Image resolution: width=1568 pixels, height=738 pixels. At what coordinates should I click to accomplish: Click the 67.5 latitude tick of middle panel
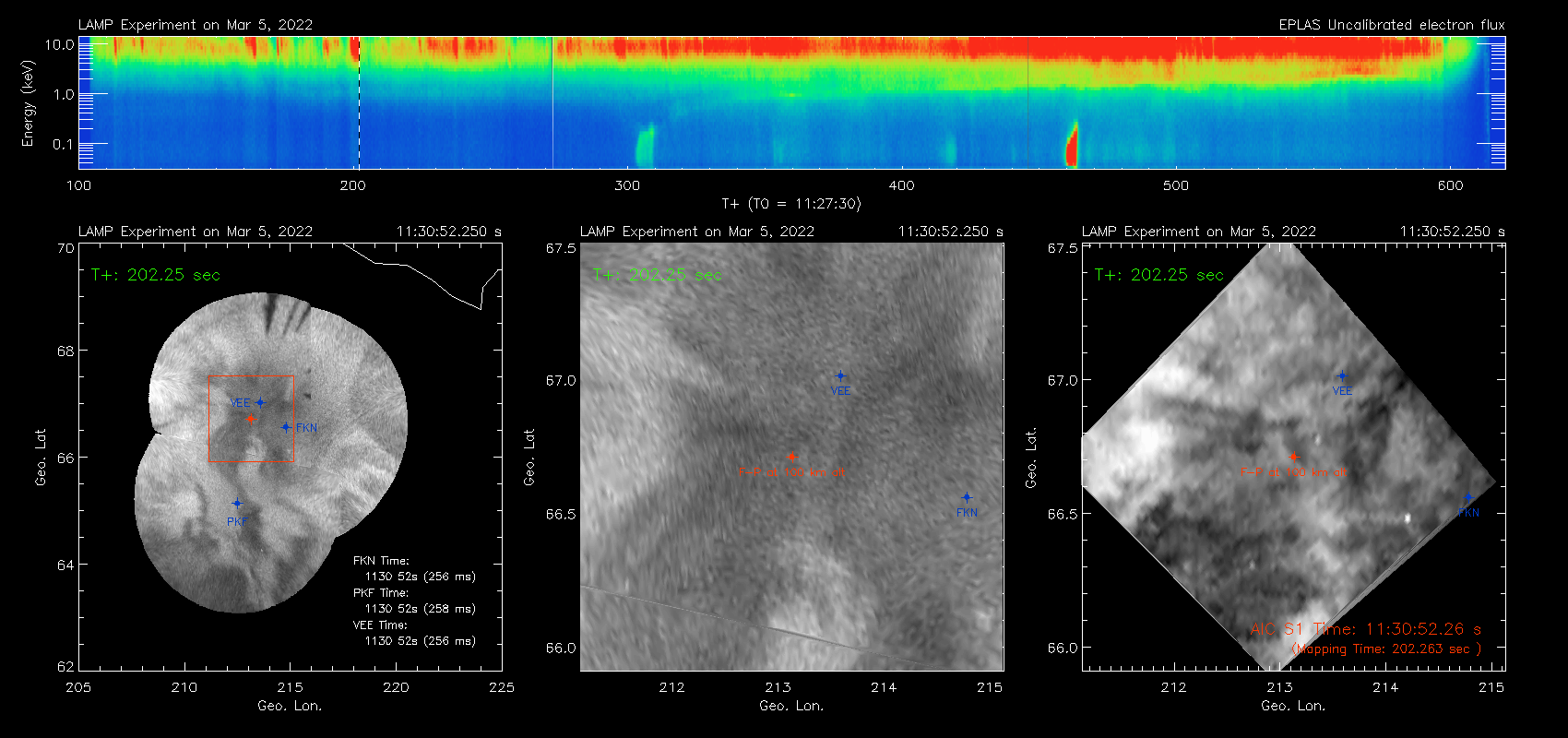point(561,248)
